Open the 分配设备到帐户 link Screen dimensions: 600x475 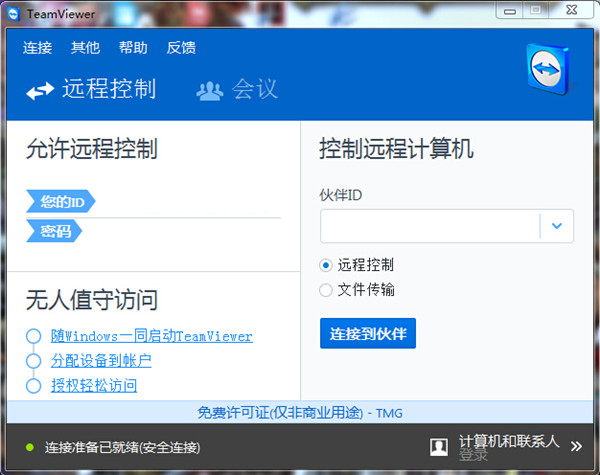(x=101, y=361)
